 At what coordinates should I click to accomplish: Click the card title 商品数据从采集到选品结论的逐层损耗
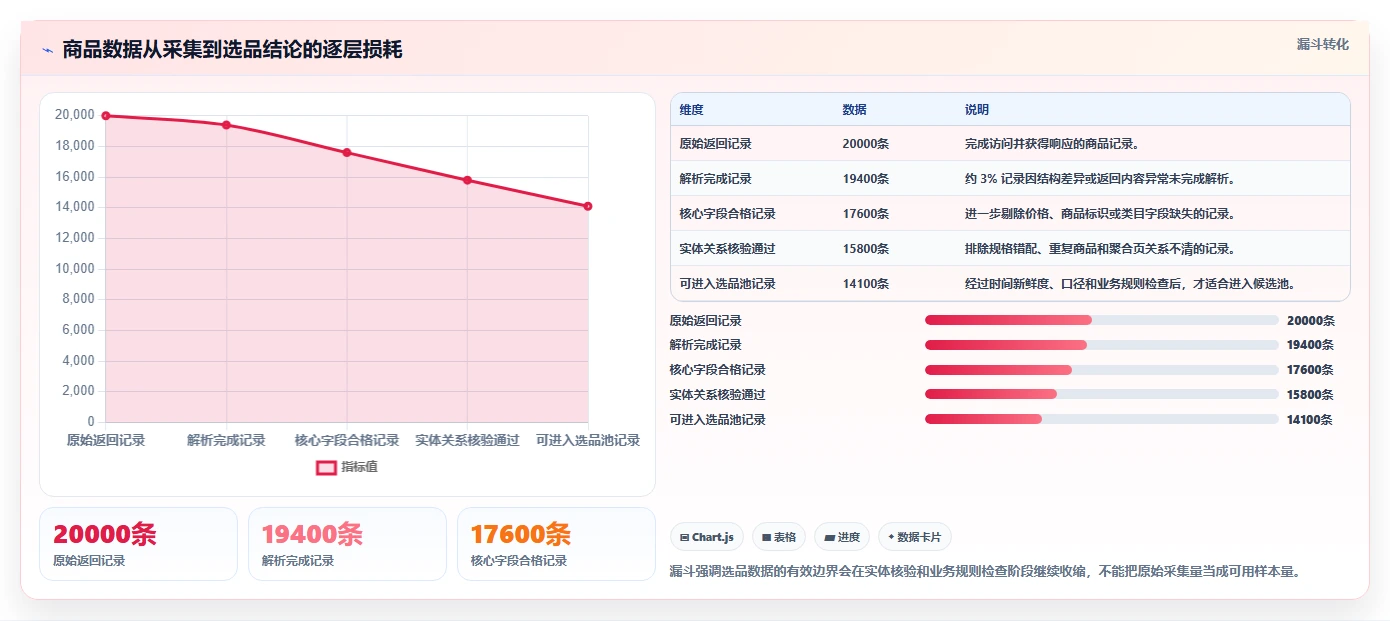pos(232,50)
